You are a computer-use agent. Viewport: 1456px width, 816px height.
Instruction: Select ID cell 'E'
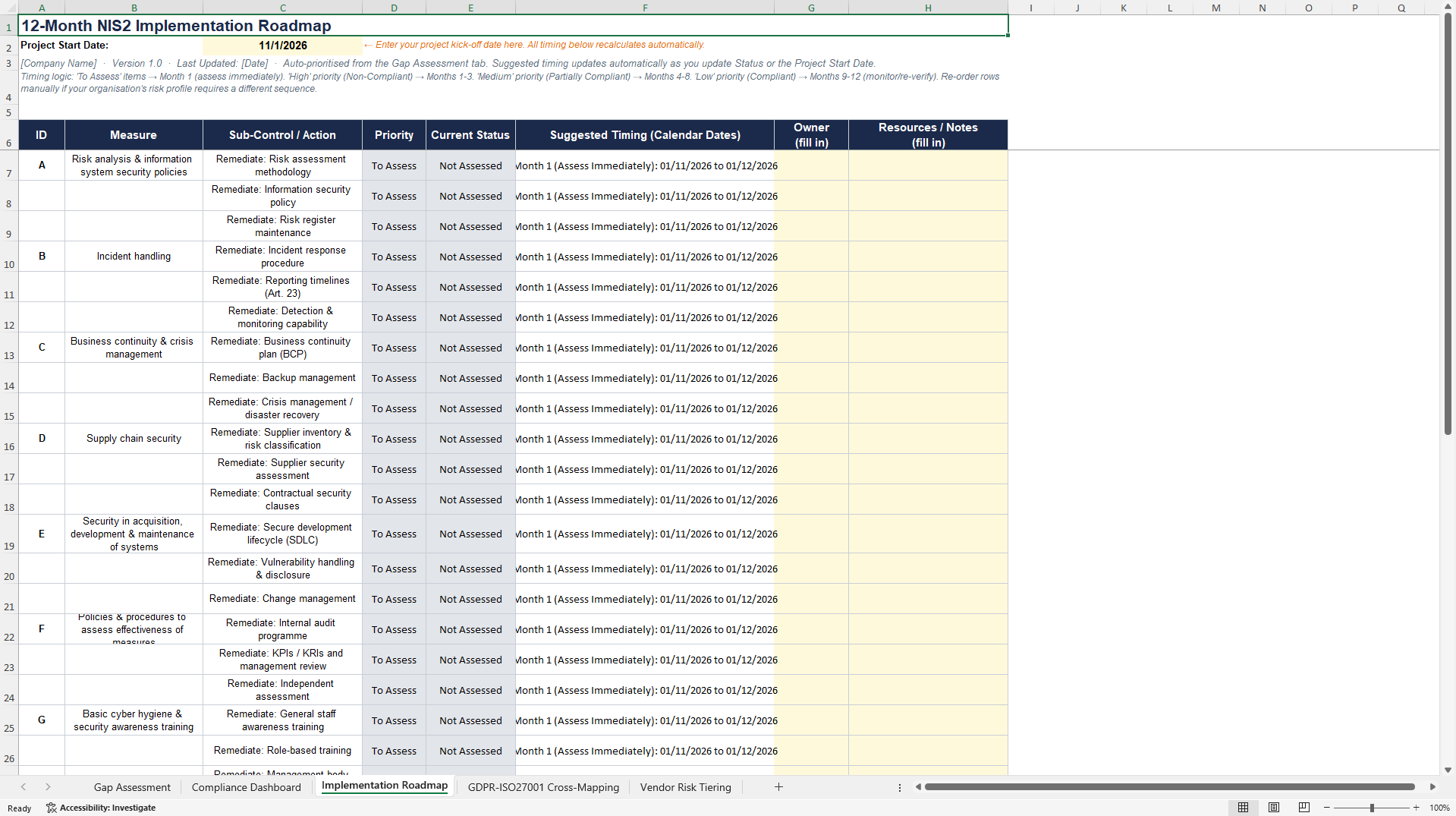coord(42,534)
